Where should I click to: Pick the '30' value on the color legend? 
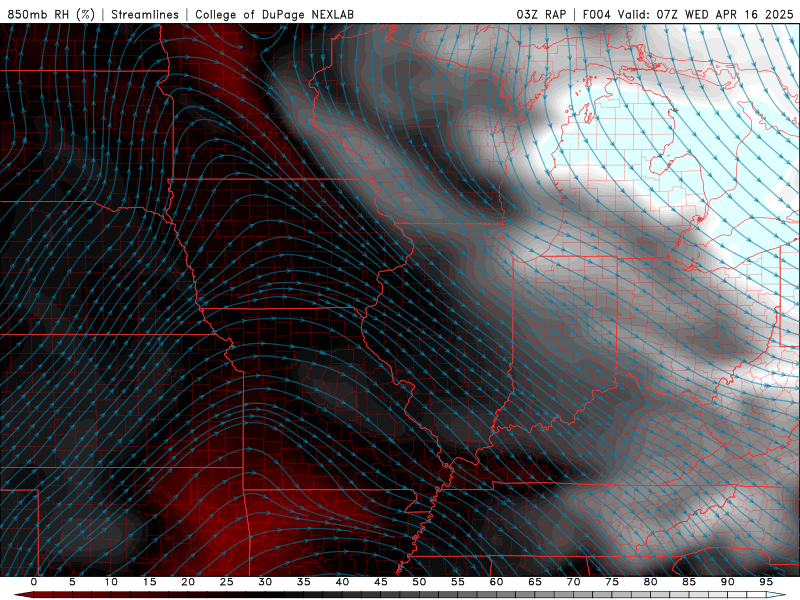(265, 582)
